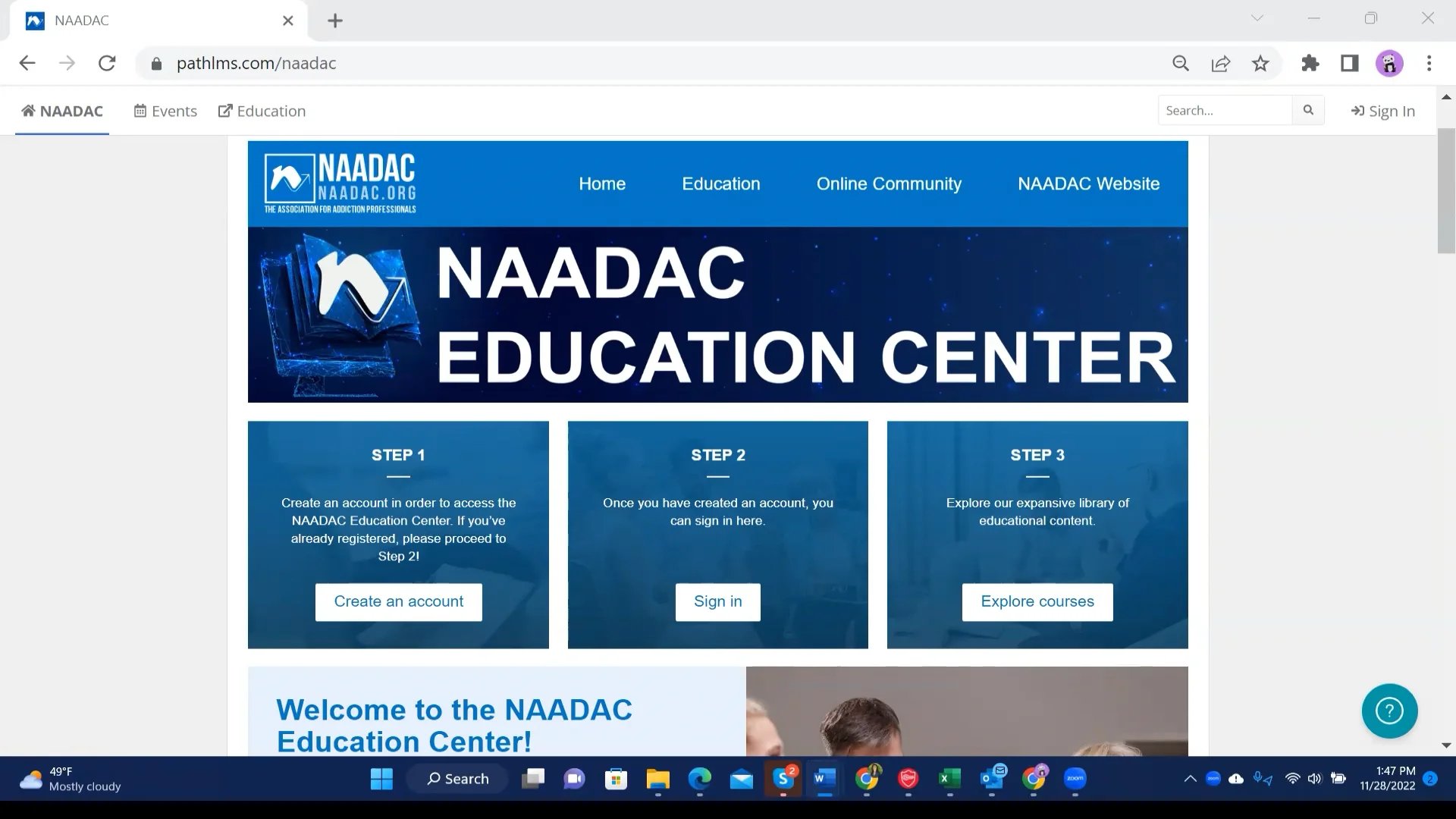
Task: Click the page vertical scrollbar thumb
Action: tap(1446, 190)
